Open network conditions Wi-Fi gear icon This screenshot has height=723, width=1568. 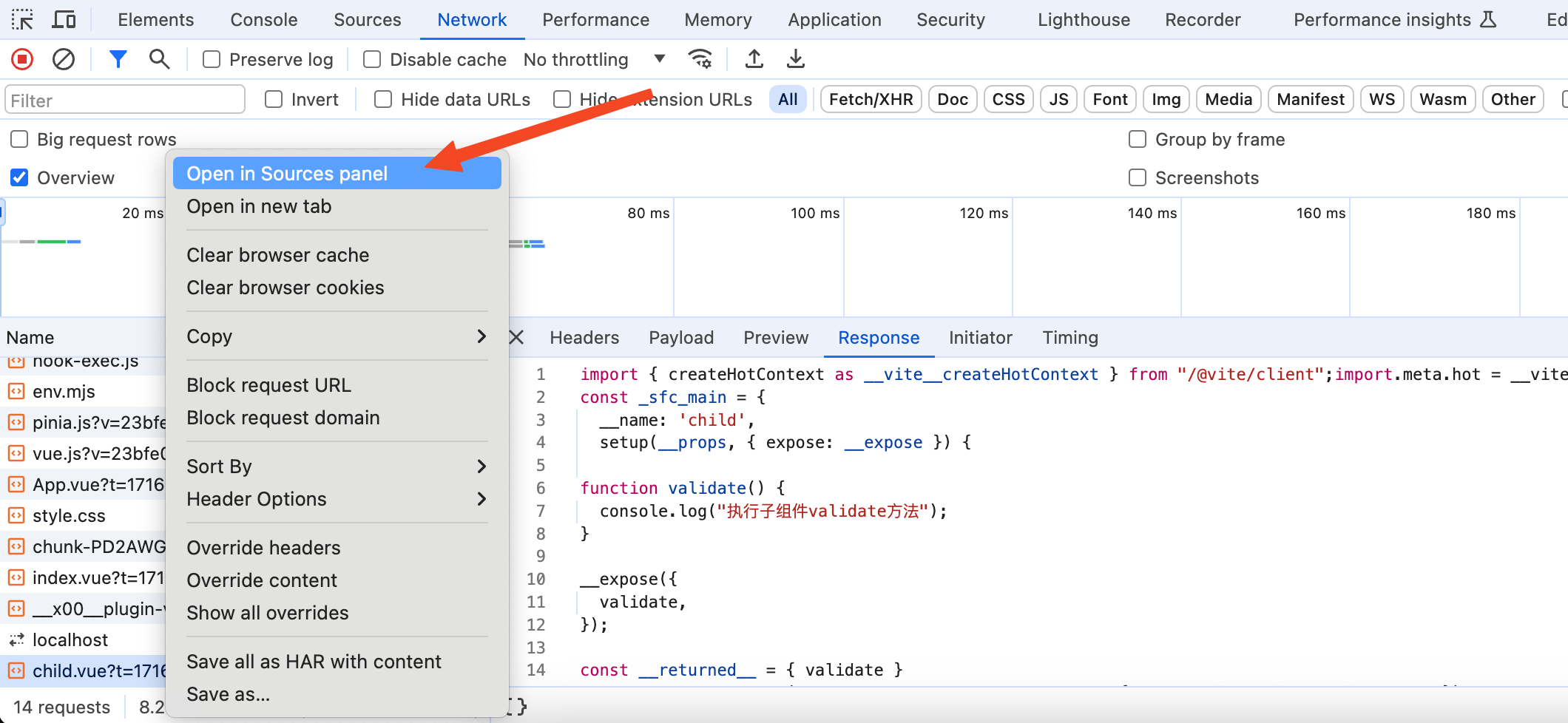700,59
